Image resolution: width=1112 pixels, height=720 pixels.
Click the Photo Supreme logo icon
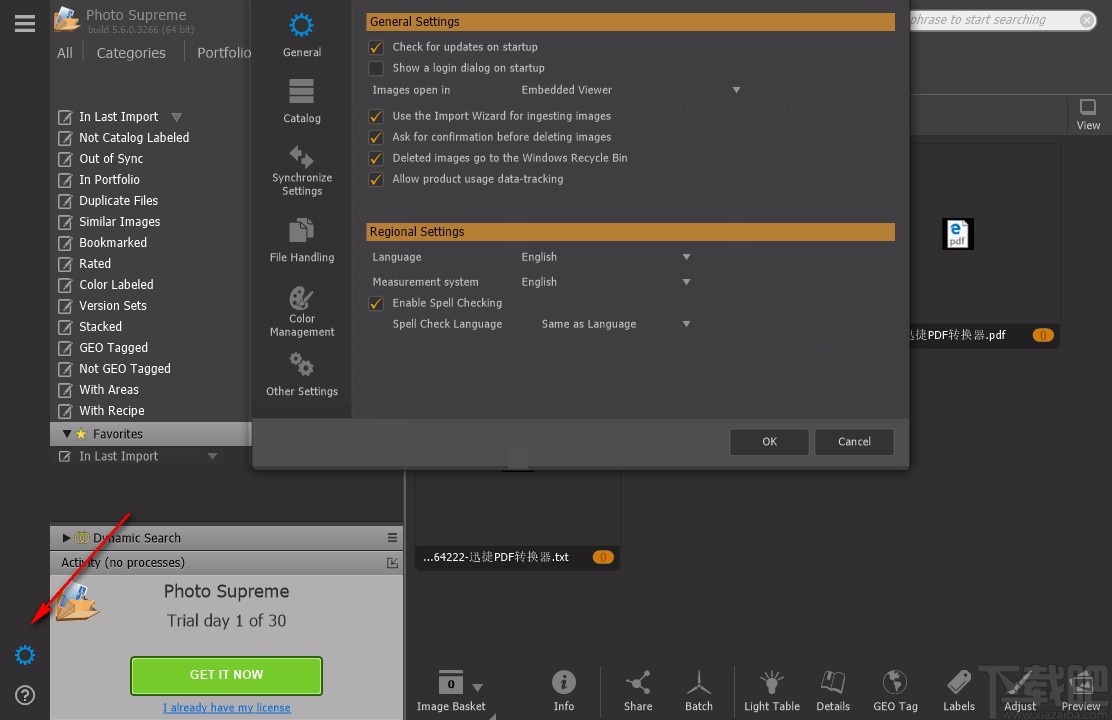click(x=67, y=19)
